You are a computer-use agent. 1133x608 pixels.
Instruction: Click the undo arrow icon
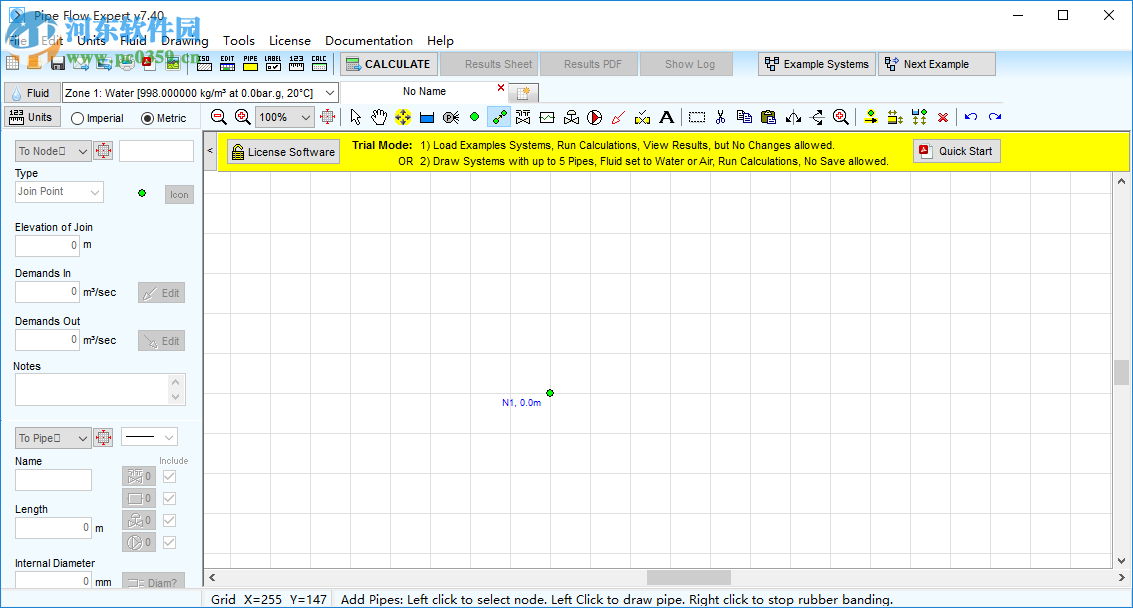click(970, 117)
